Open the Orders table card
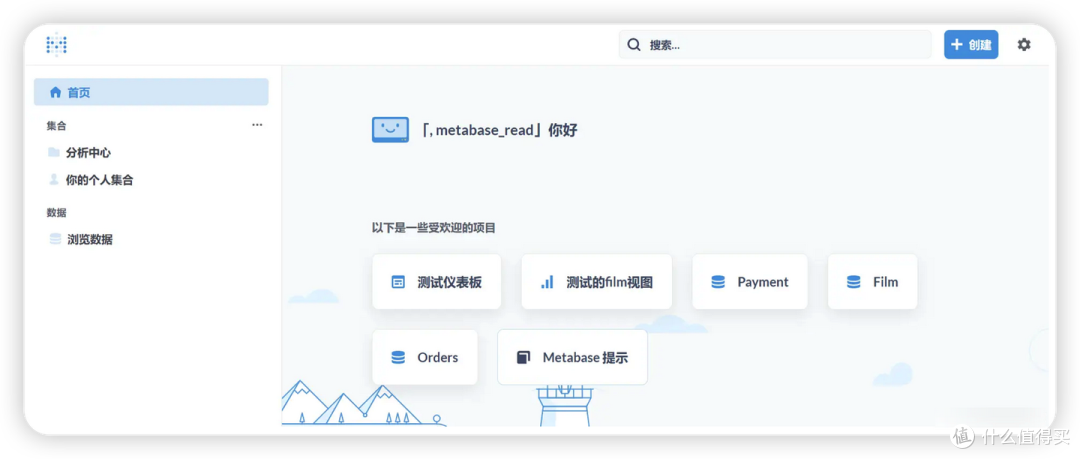The height and width of the screenshot is (459, 1080). coord(425,358)
